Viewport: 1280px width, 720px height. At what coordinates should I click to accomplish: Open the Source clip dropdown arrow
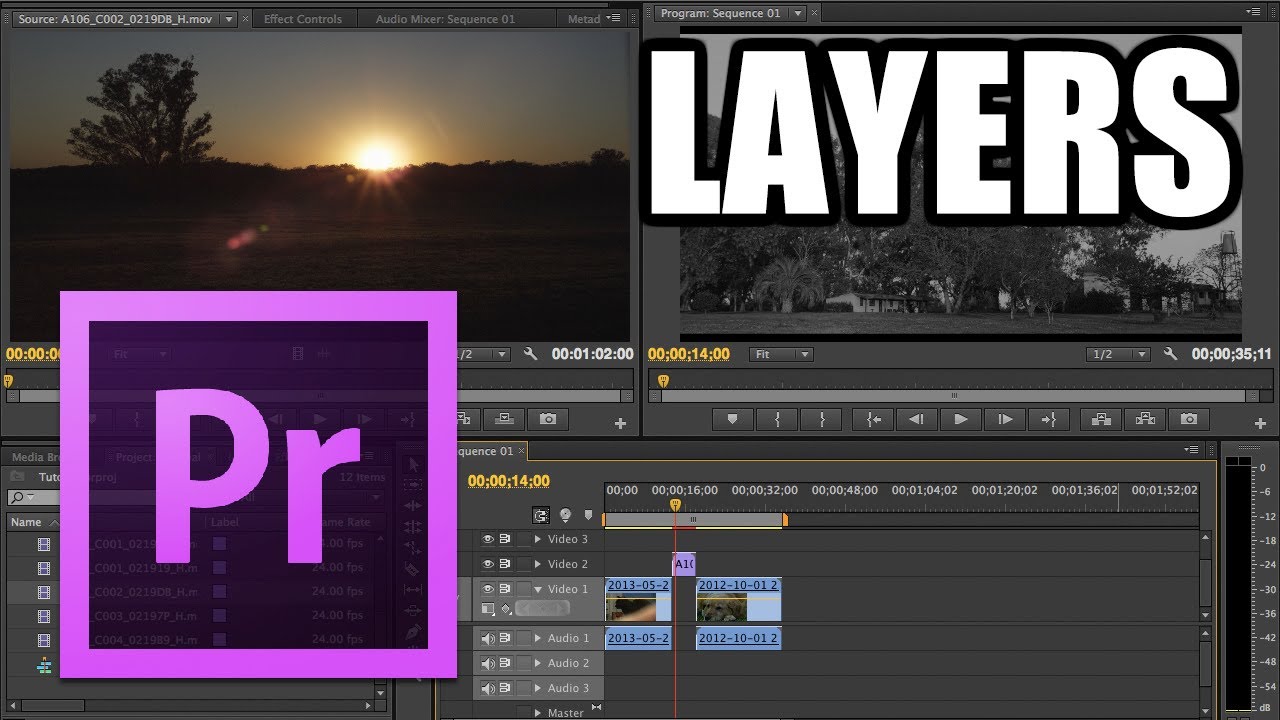point(229,19)
